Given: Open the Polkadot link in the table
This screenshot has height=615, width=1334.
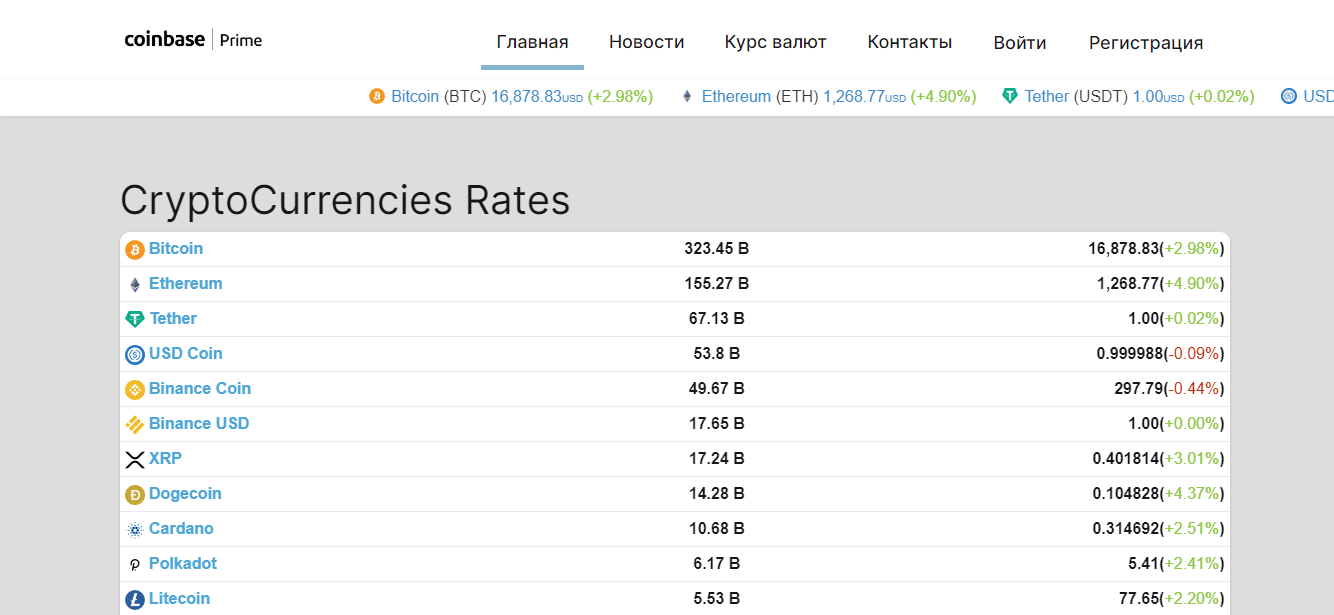Looking at the screenshot, I should pos(183,563).
